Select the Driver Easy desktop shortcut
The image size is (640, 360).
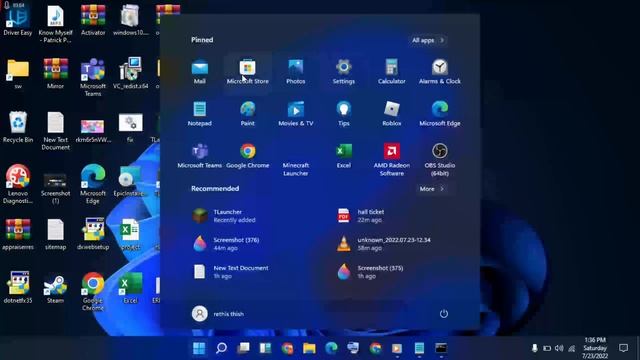[18, 21]
